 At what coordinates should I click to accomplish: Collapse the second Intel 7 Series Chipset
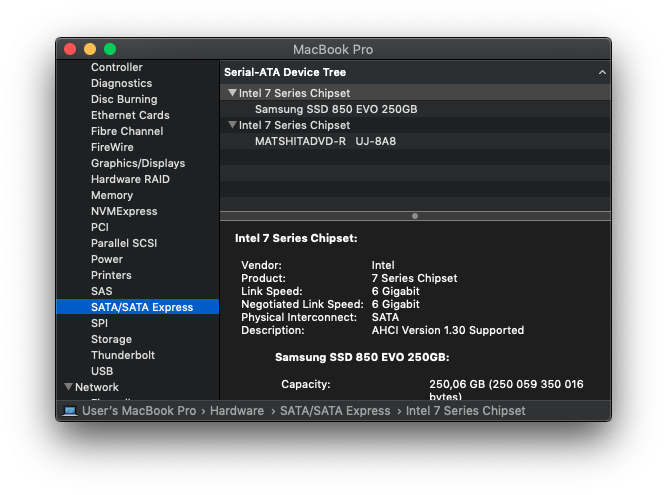[232, 125]
